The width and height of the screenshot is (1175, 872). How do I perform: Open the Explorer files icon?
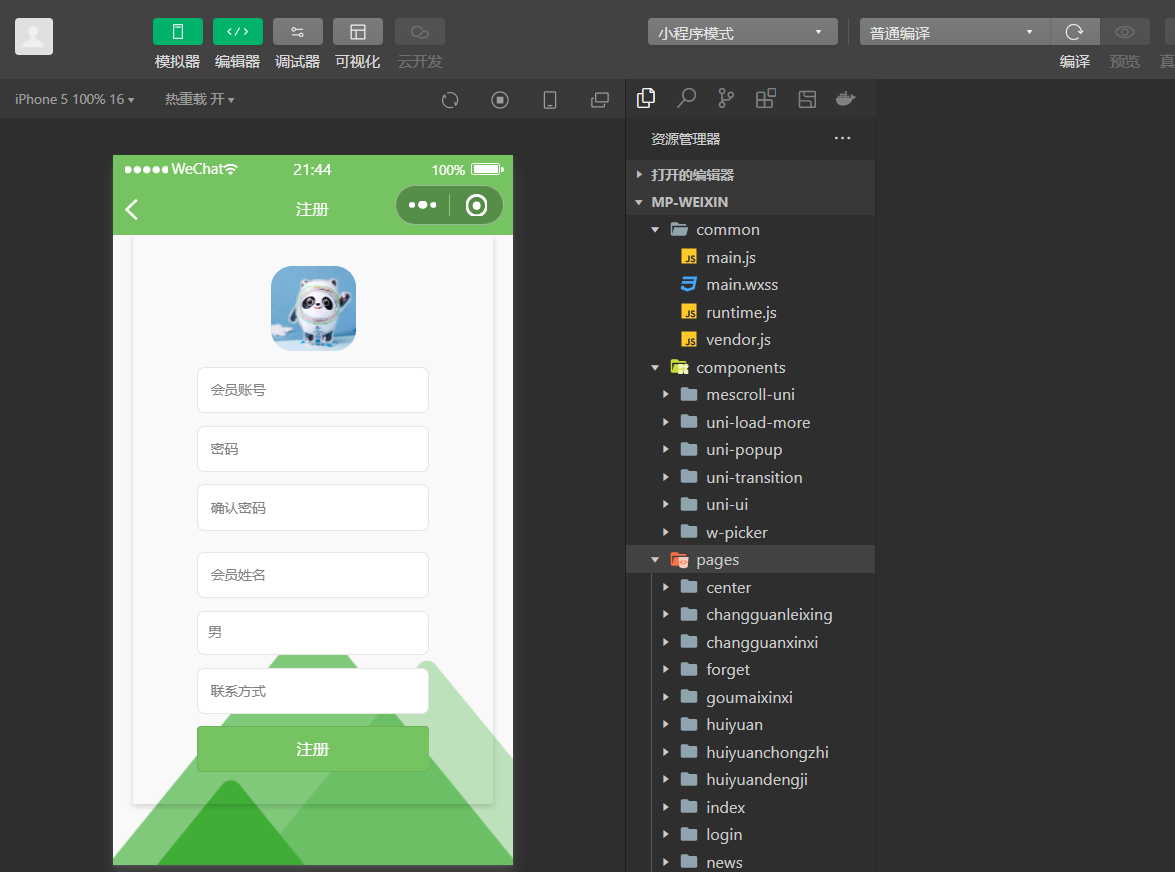(646, 98)
